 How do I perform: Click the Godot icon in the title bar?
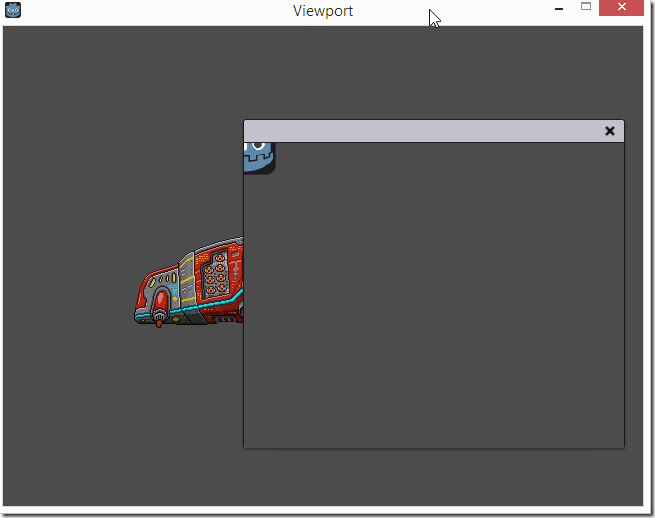click(13, 10)
